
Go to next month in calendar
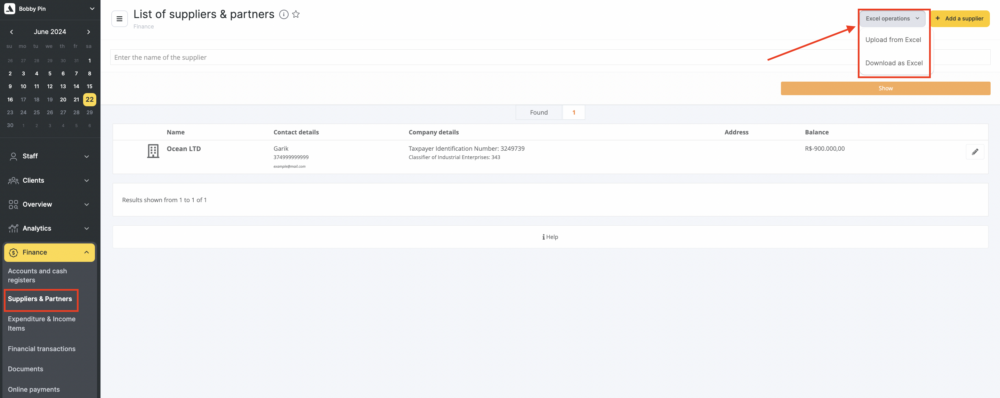[x=89, y=32]
